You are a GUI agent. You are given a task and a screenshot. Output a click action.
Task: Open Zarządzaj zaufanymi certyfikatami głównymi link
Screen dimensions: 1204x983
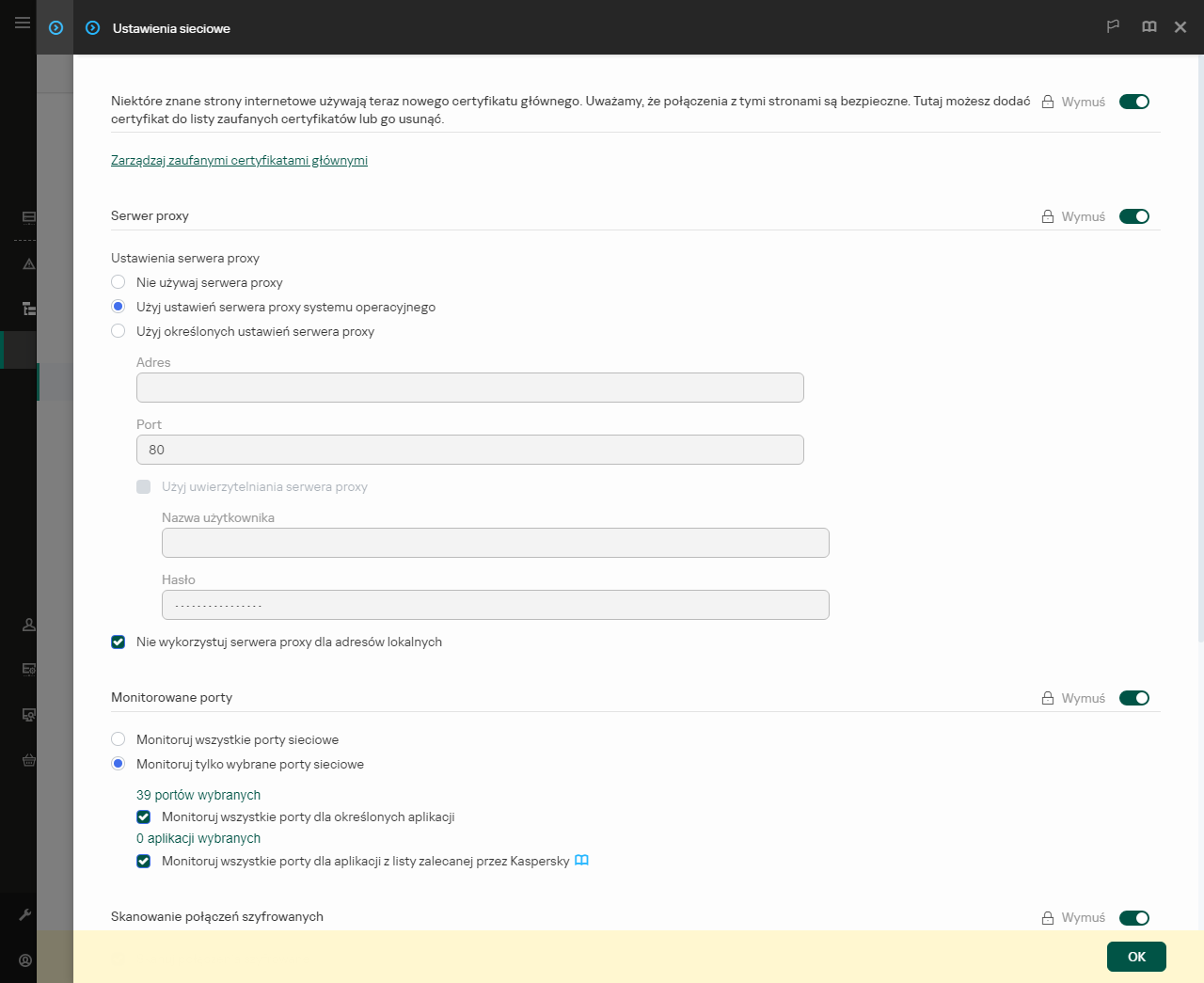click(239, 160)
